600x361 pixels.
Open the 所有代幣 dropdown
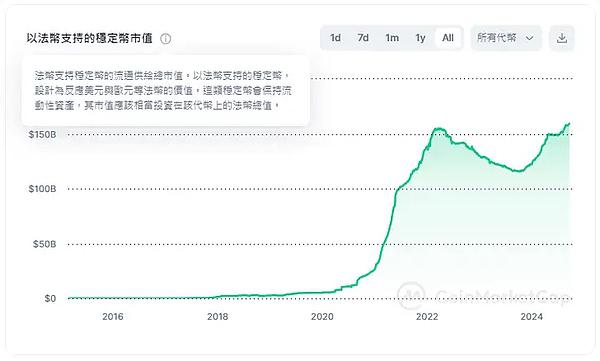tap(506, 38)
